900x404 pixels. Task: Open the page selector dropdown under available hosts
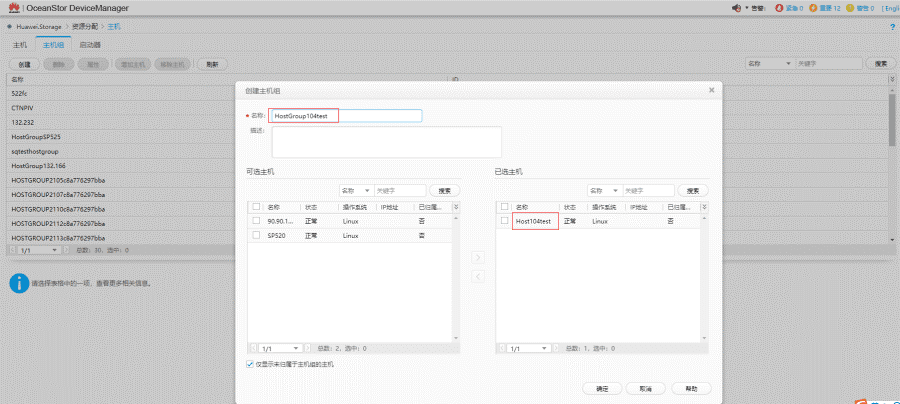(x=278, y=348)
